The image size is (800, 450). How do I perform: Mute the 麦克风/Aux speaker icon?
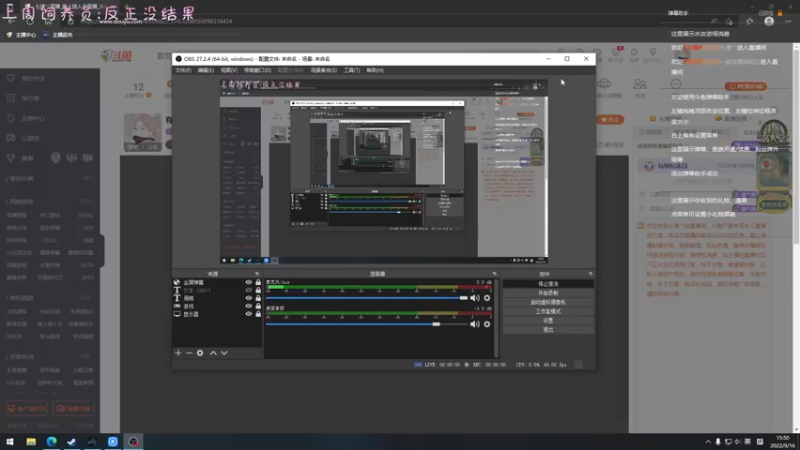(x=475, y=298)
